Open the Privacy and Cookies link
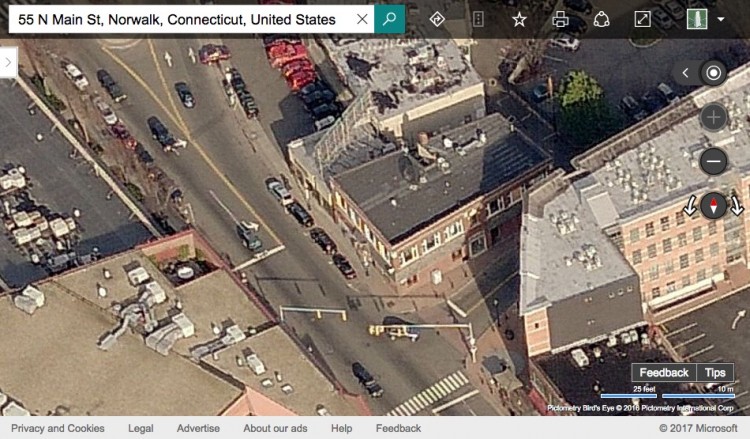Screen dimensions: 750x439 tap(58, 428)
